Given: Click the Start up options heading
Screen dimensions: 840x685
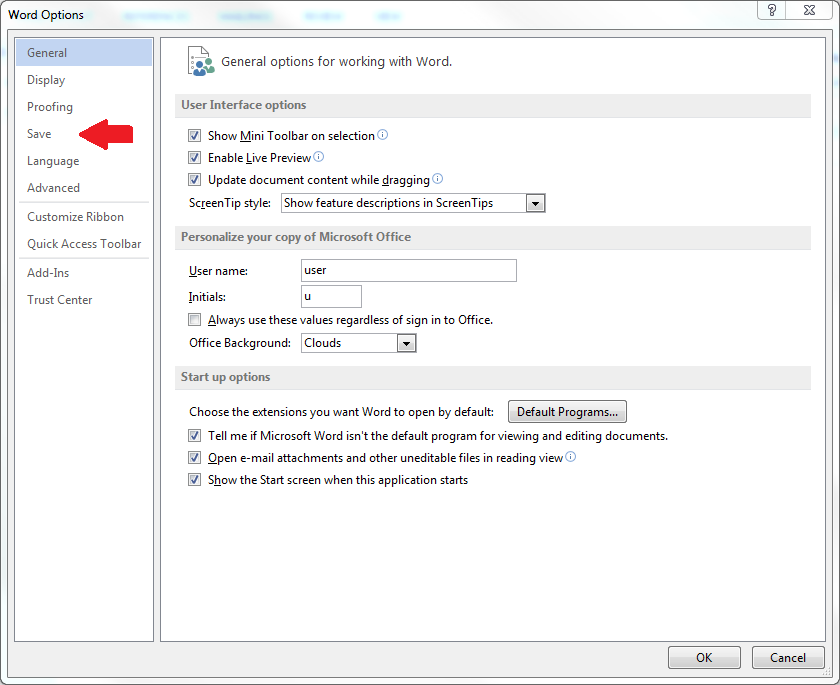Looking at the screenshot, I should pos(226,377).
